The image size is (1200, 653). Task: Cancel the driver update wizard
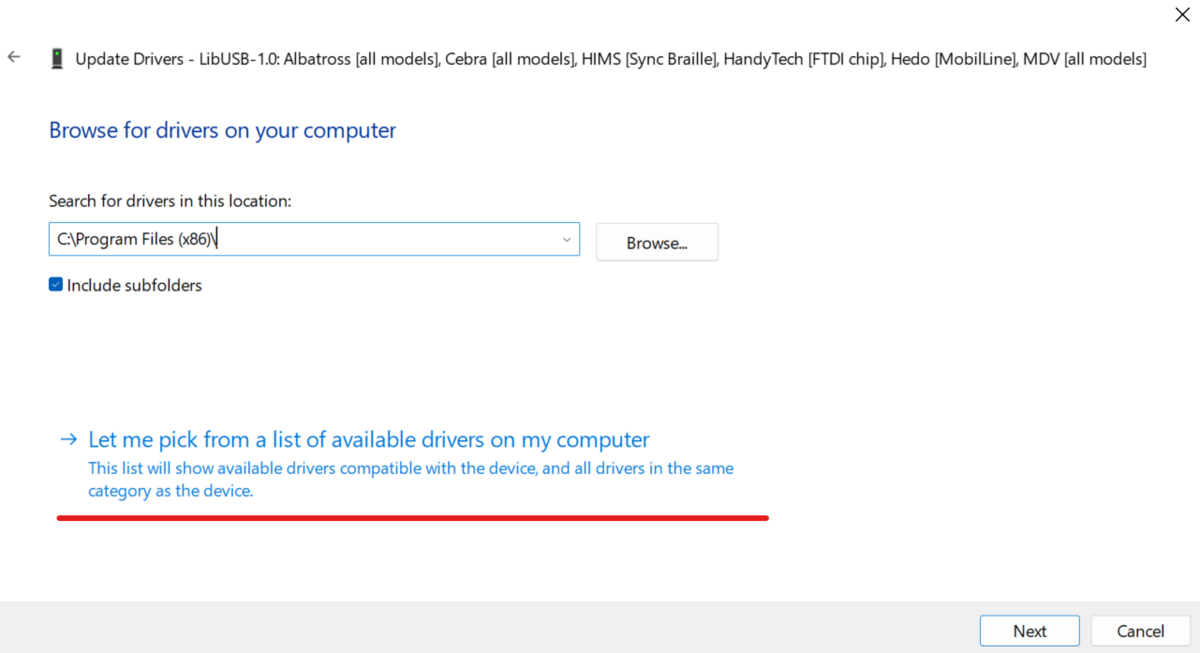click(1140, 631)
